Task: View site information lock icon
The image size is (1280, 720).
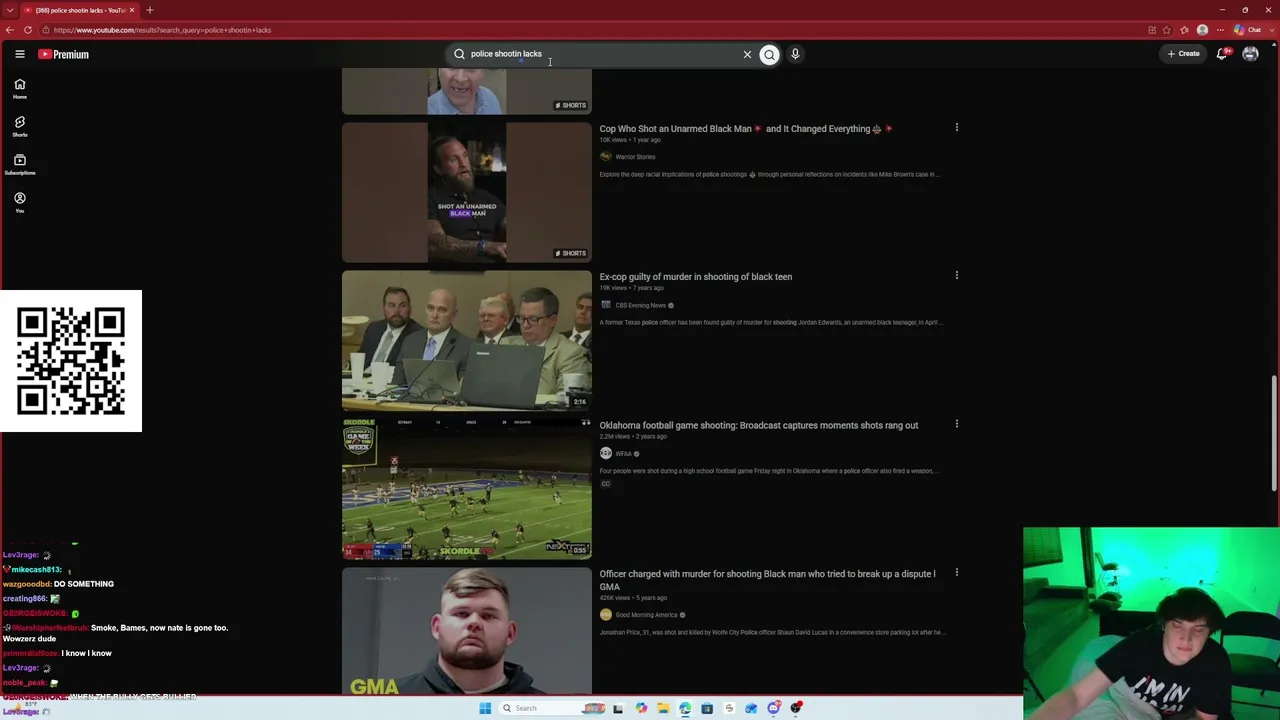Action: point(46,30)
